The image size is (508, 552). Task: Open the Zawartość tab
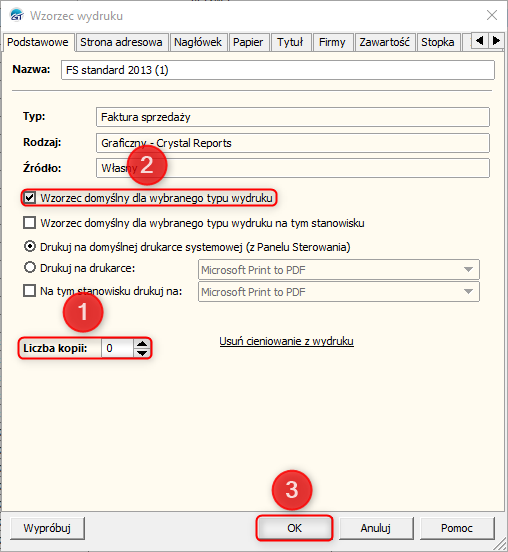[x=384, y=42]
